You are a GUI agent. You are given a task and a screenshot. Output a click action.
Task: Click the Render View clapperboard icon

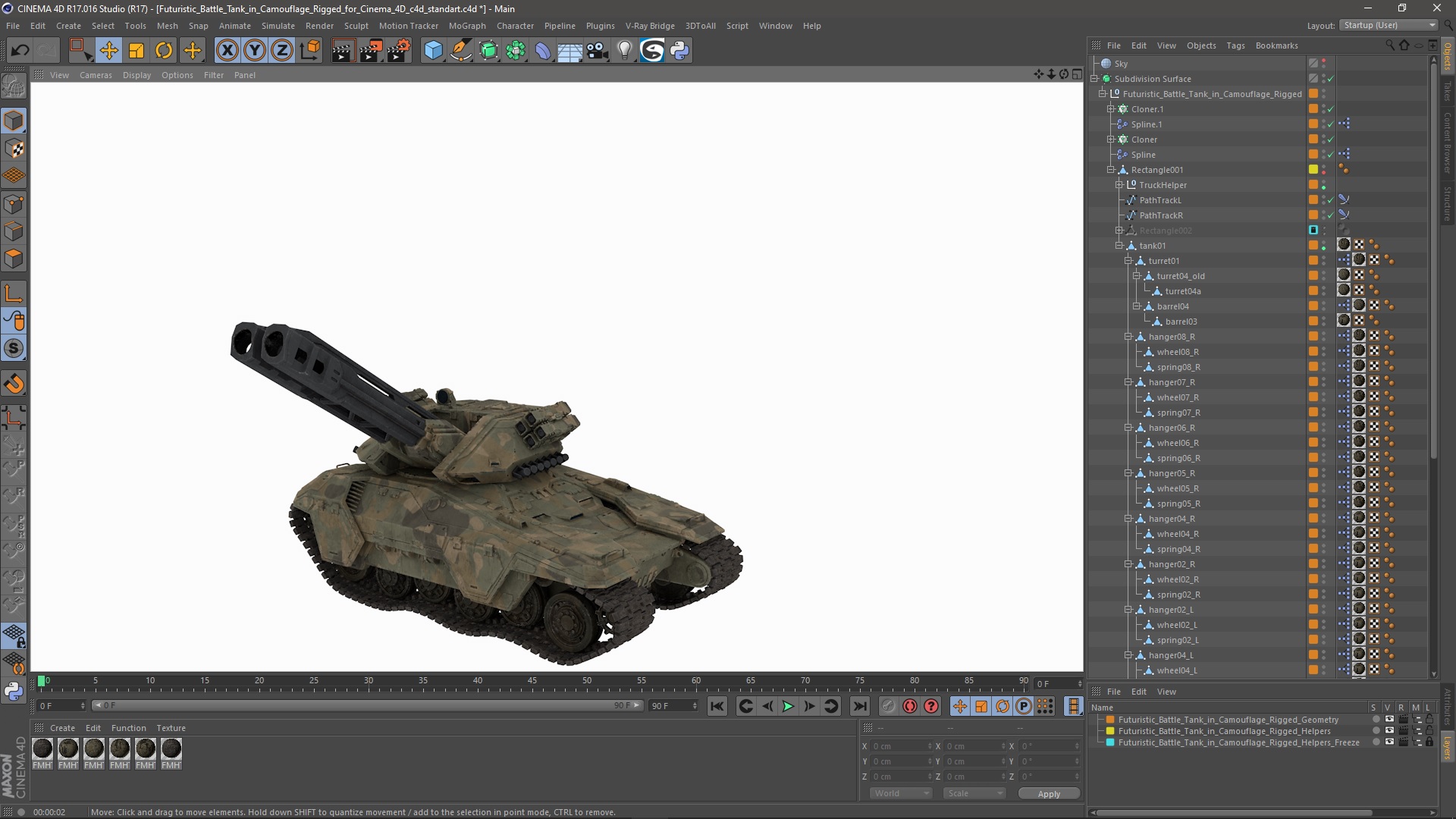coord(343,51)
